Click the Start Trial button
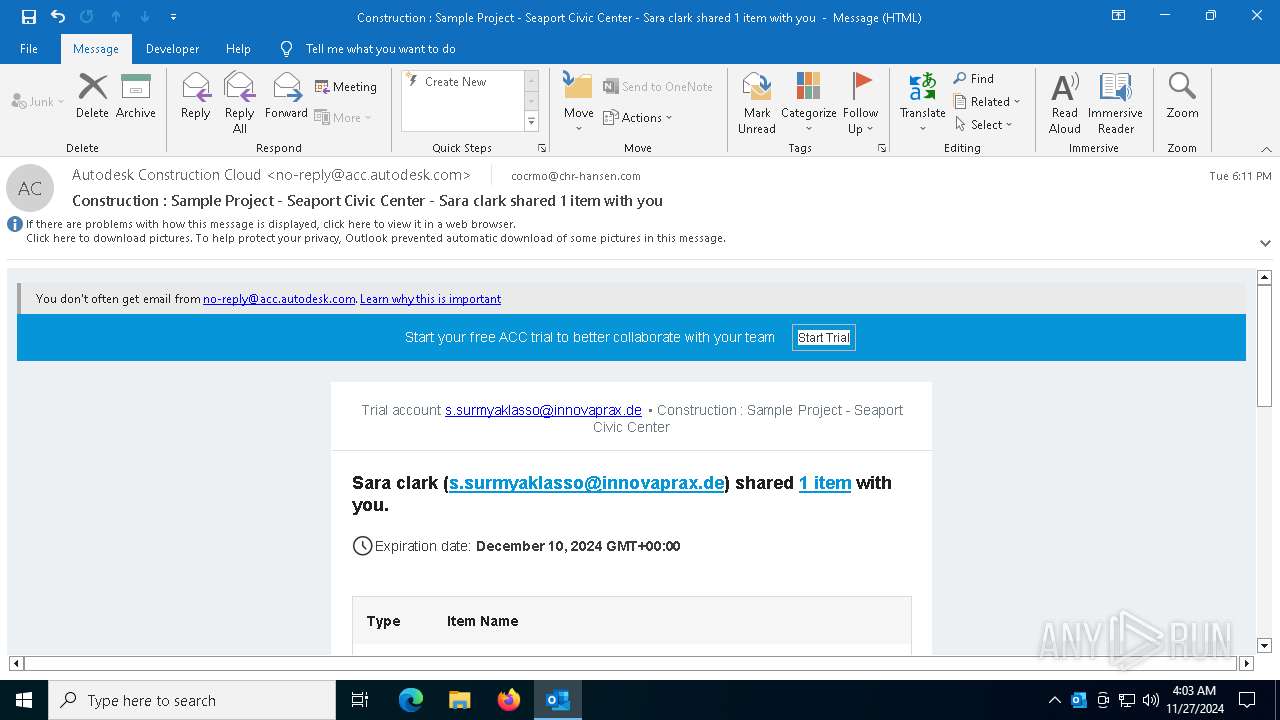This screenshot has height=720, width=1280. (824, 338)
